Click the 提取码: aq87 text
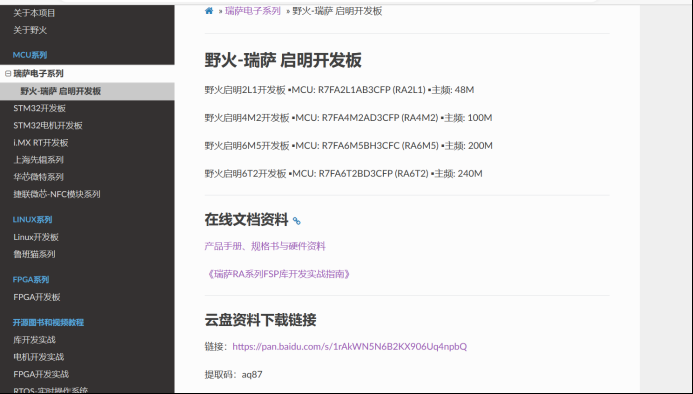Screen dimensions: 693x394 [x=233, y=375]
